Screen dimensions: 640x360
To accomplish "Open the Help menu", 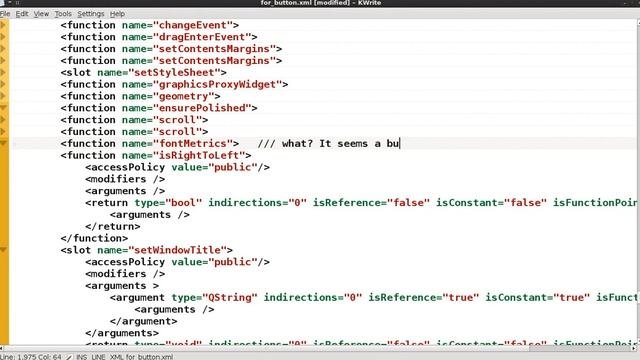I will (117, 14).
